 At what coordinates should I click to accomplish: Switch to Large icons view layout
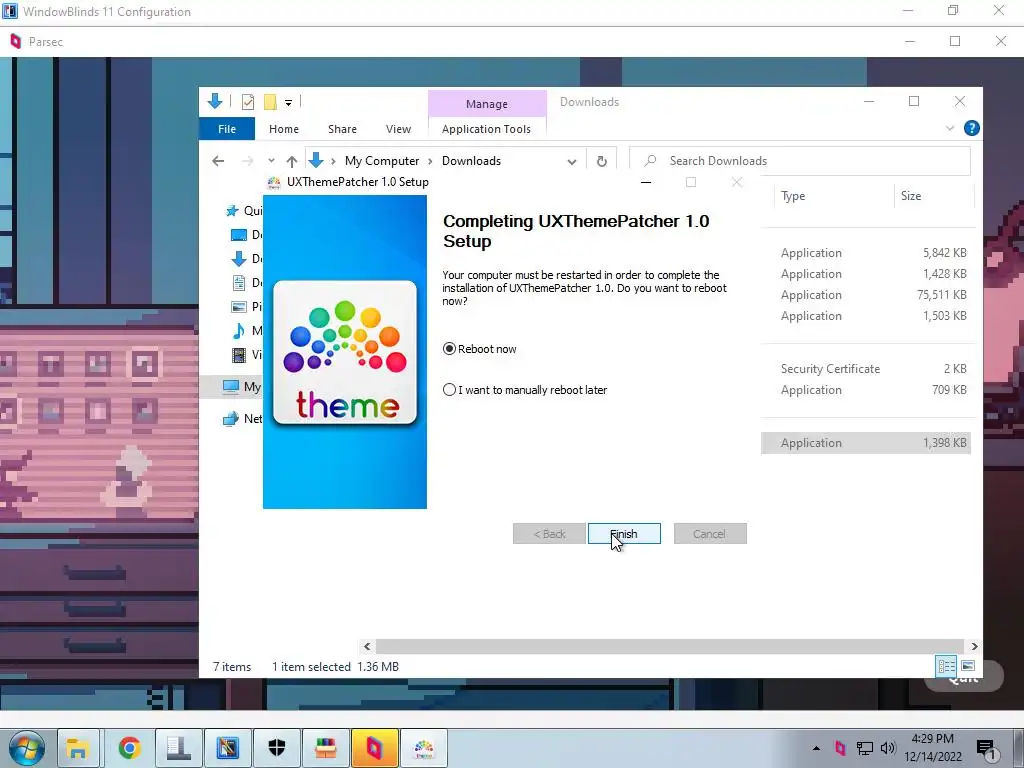(968, 665)
